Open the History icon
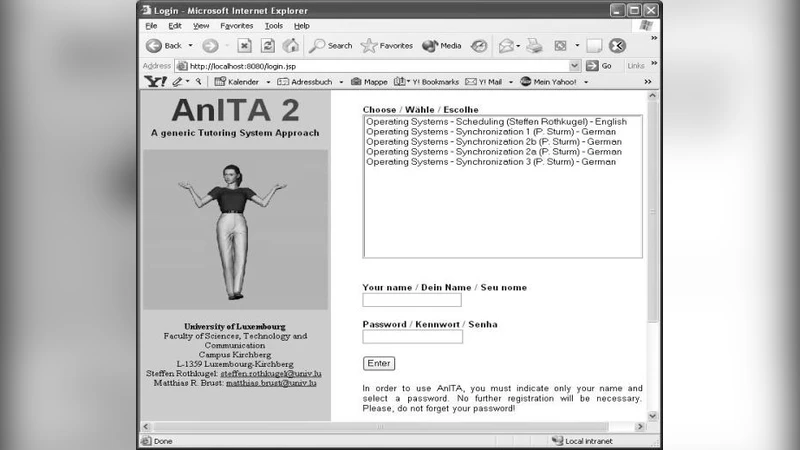Viewport: 800px width, 450px height. coord(479,46)
